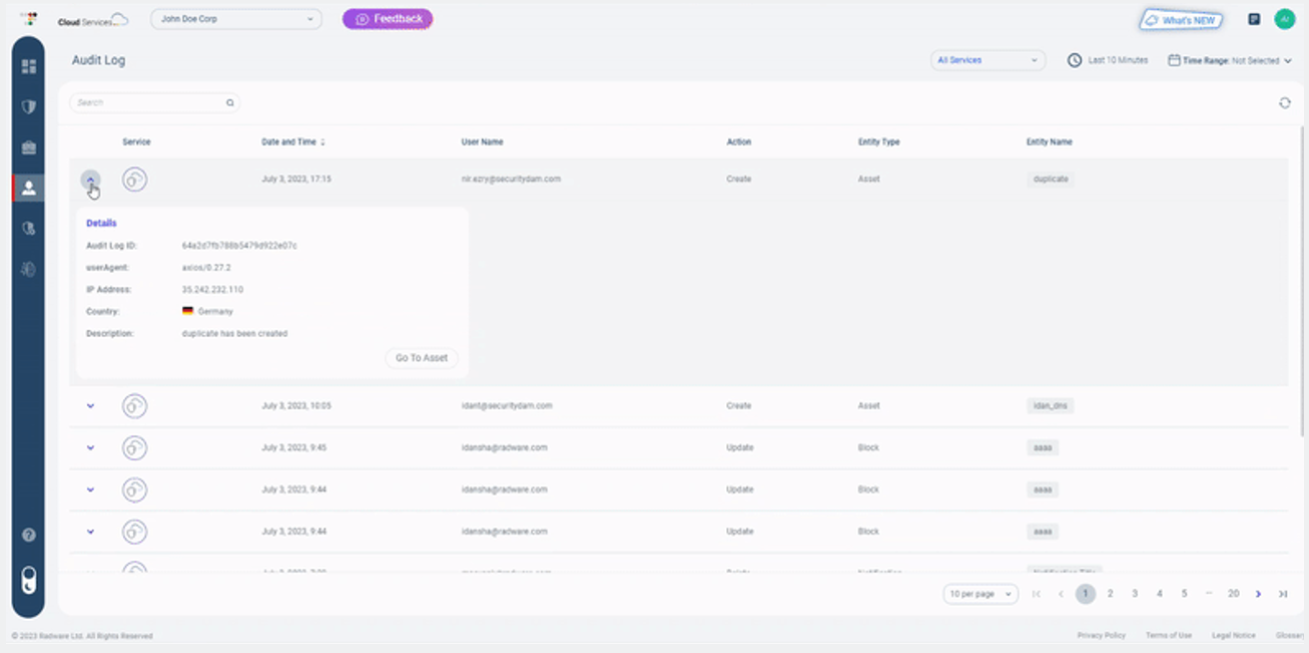The height and width of the screenshot is (653, 1309).
Task: Open the Privacy Policy footer link
Action: coord(1101,635)
